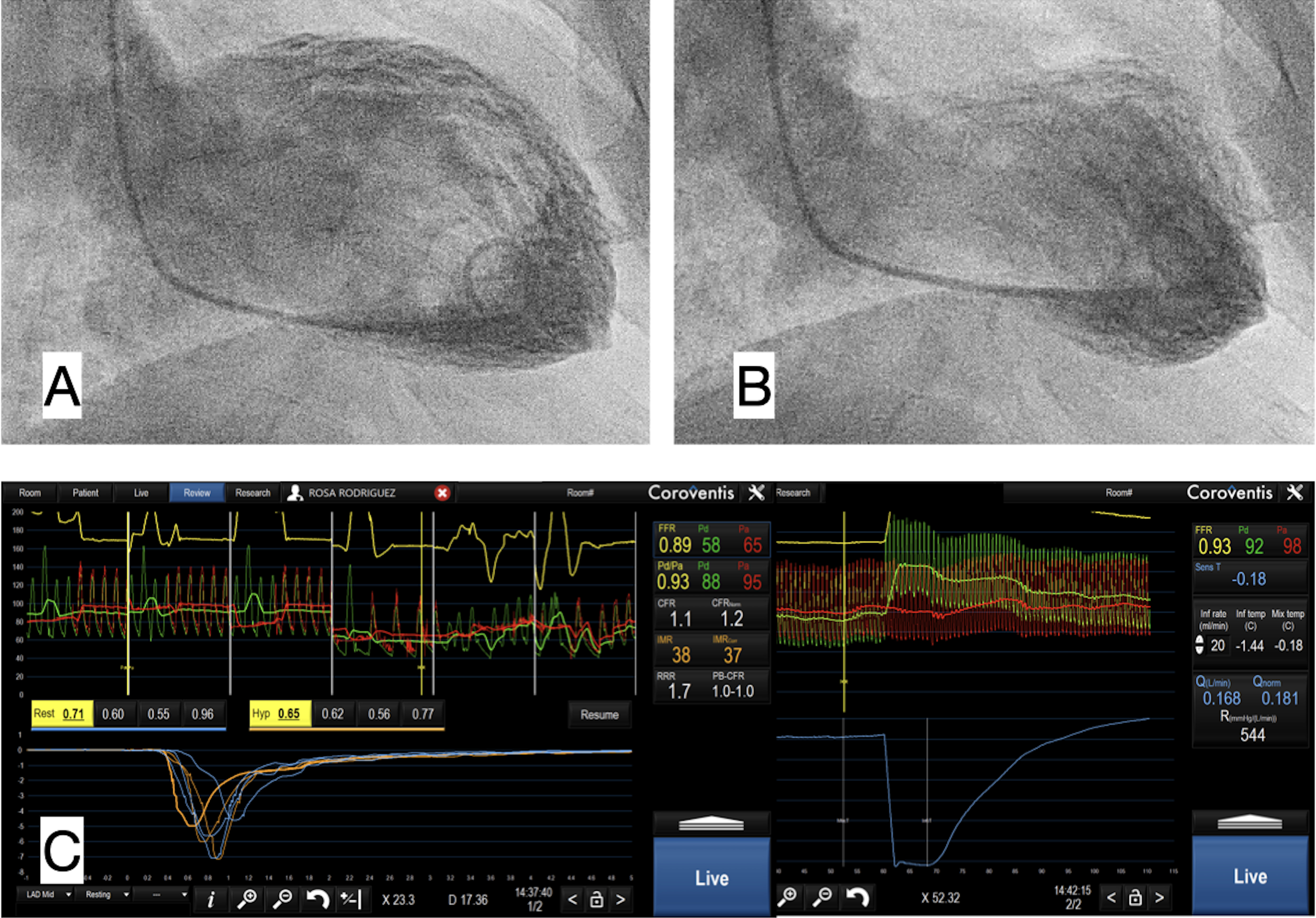The height and width of the screenshot is (918, 1316).
Task: Toggle the lock icon in left panel navigation
Action: point(596,899)
